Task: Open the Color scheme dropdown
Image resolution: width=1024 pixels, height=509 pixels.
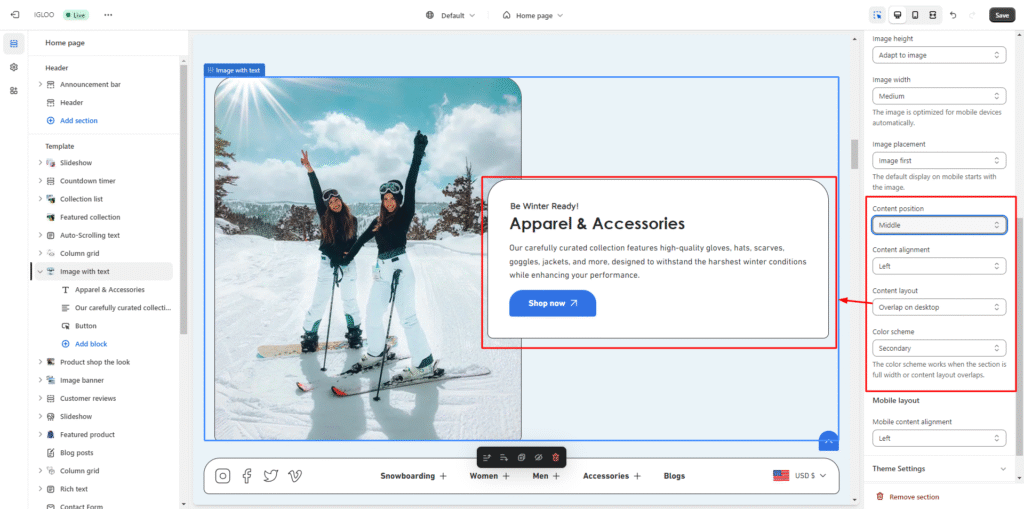Action: click(x=938, y=348)
